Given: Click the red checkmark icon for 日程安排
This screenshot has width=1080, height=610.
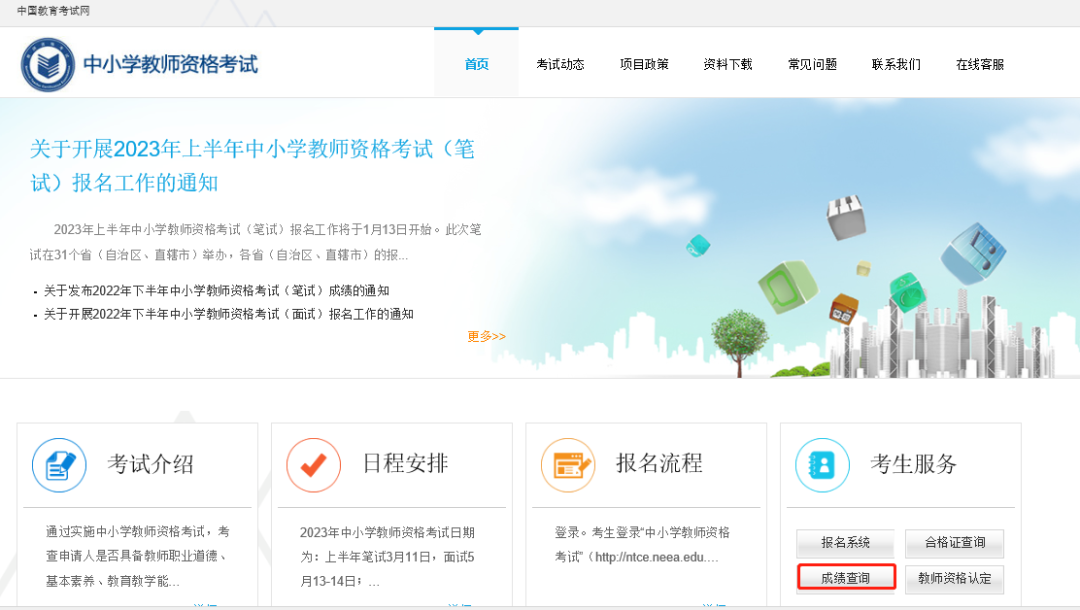Looking at the screenshot, I should [x=313, y=465].
